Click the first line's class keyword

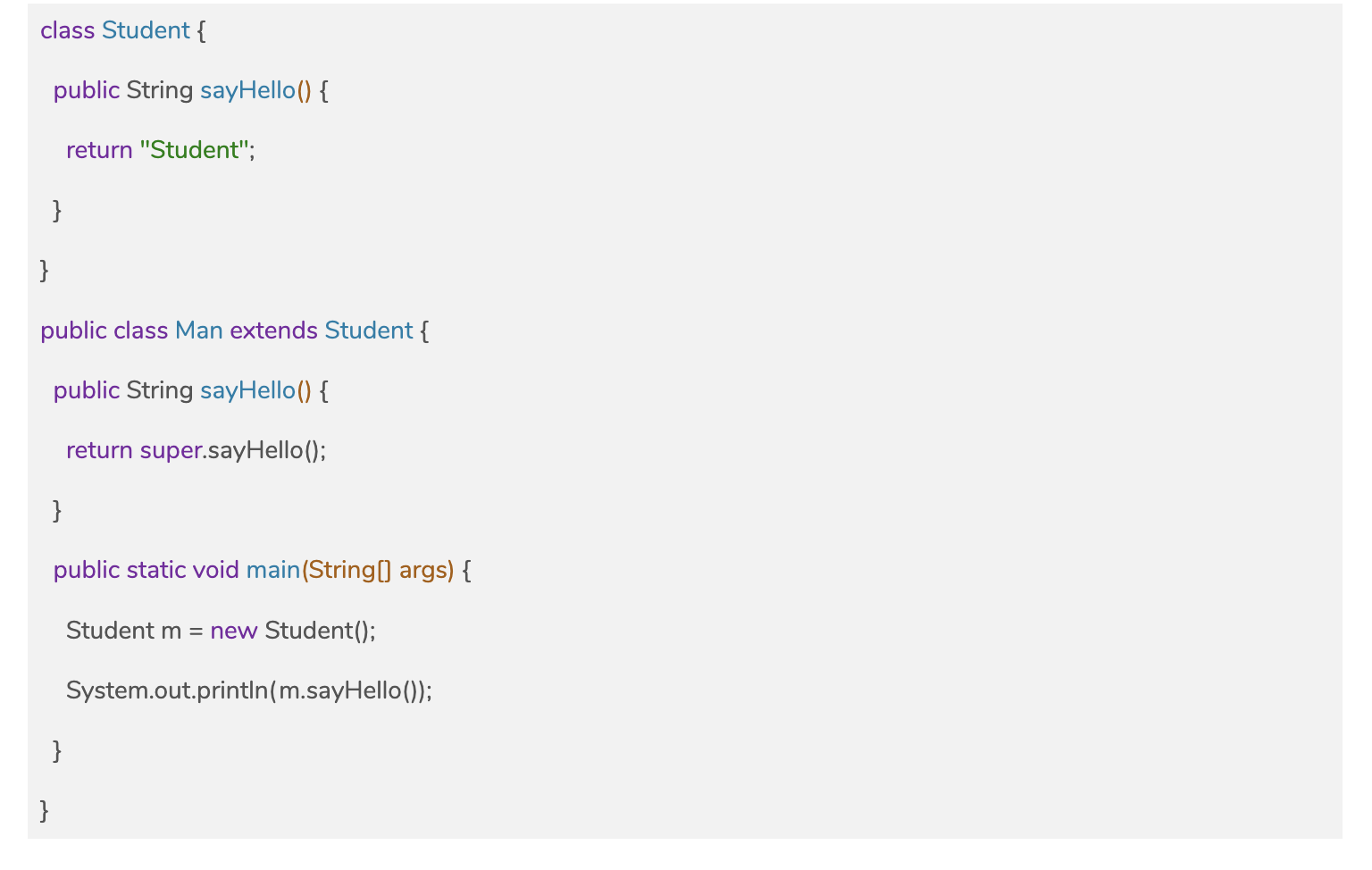(67, 30)
